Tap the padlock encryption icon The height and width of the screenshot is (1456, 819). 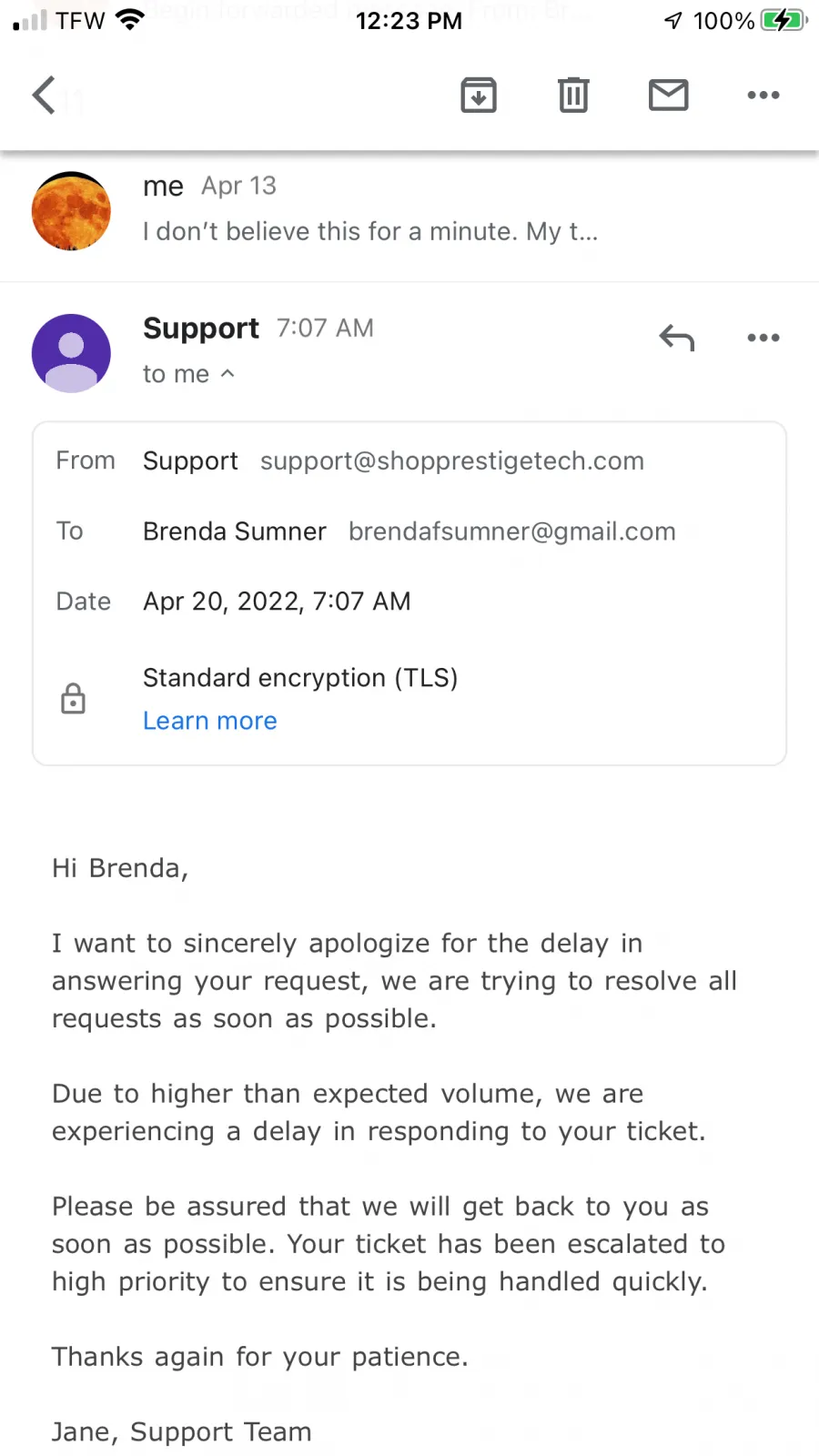coord(73,699)
